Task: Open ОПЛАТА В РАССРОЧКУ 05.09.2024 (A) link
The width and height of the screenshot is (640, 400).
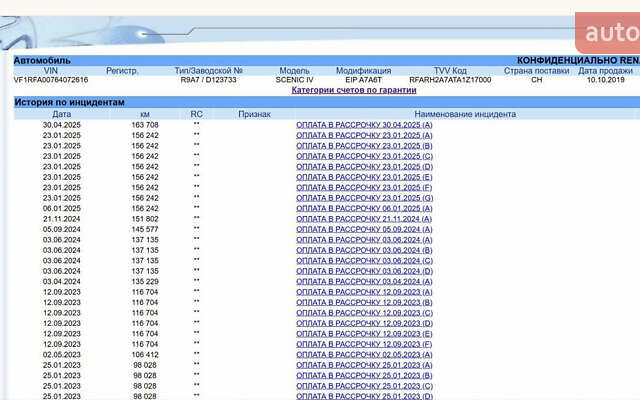Action: tap(364, 229)
